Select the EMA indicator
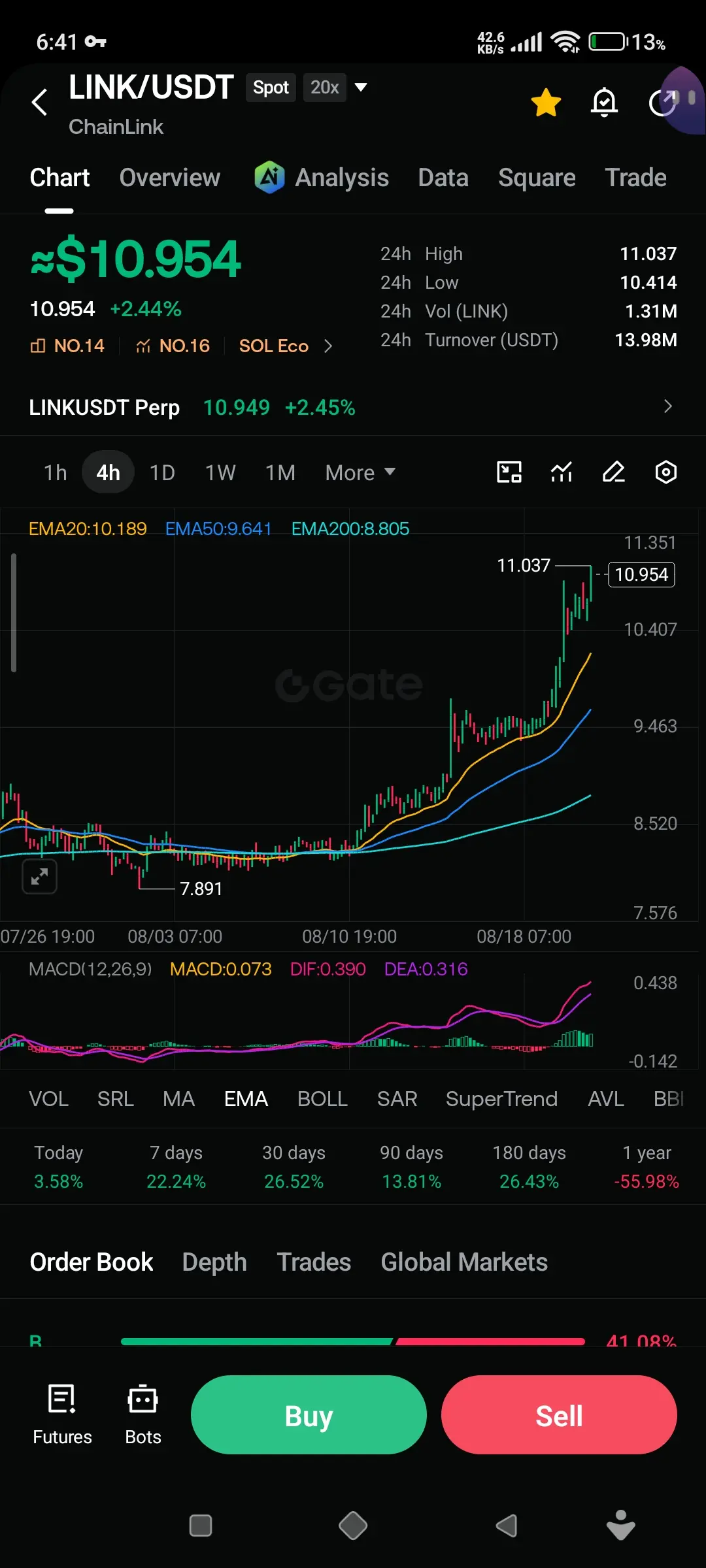Image resolution: width=706 pixels, height=1568 pixels. click(246, 1099)
